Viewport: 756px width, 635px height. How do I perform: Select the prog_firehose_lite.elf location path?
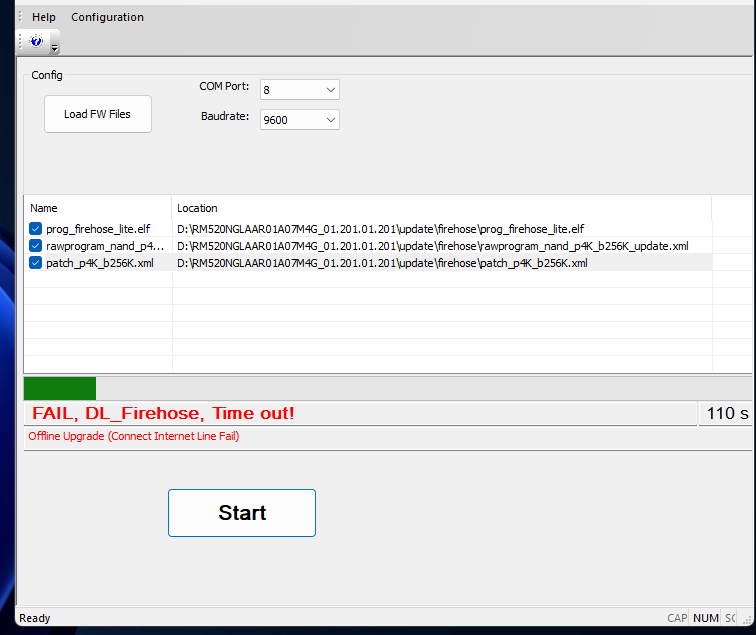[380, 229]
